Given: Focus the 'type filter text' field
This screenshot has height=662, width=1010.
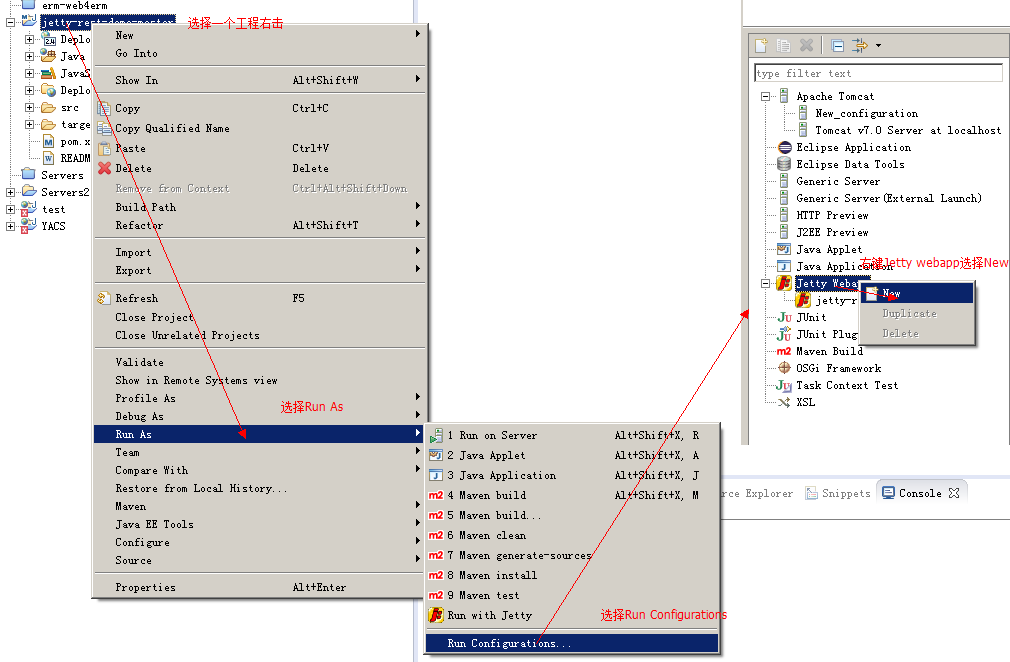Looking at the screenshot, I should [878, 73].
